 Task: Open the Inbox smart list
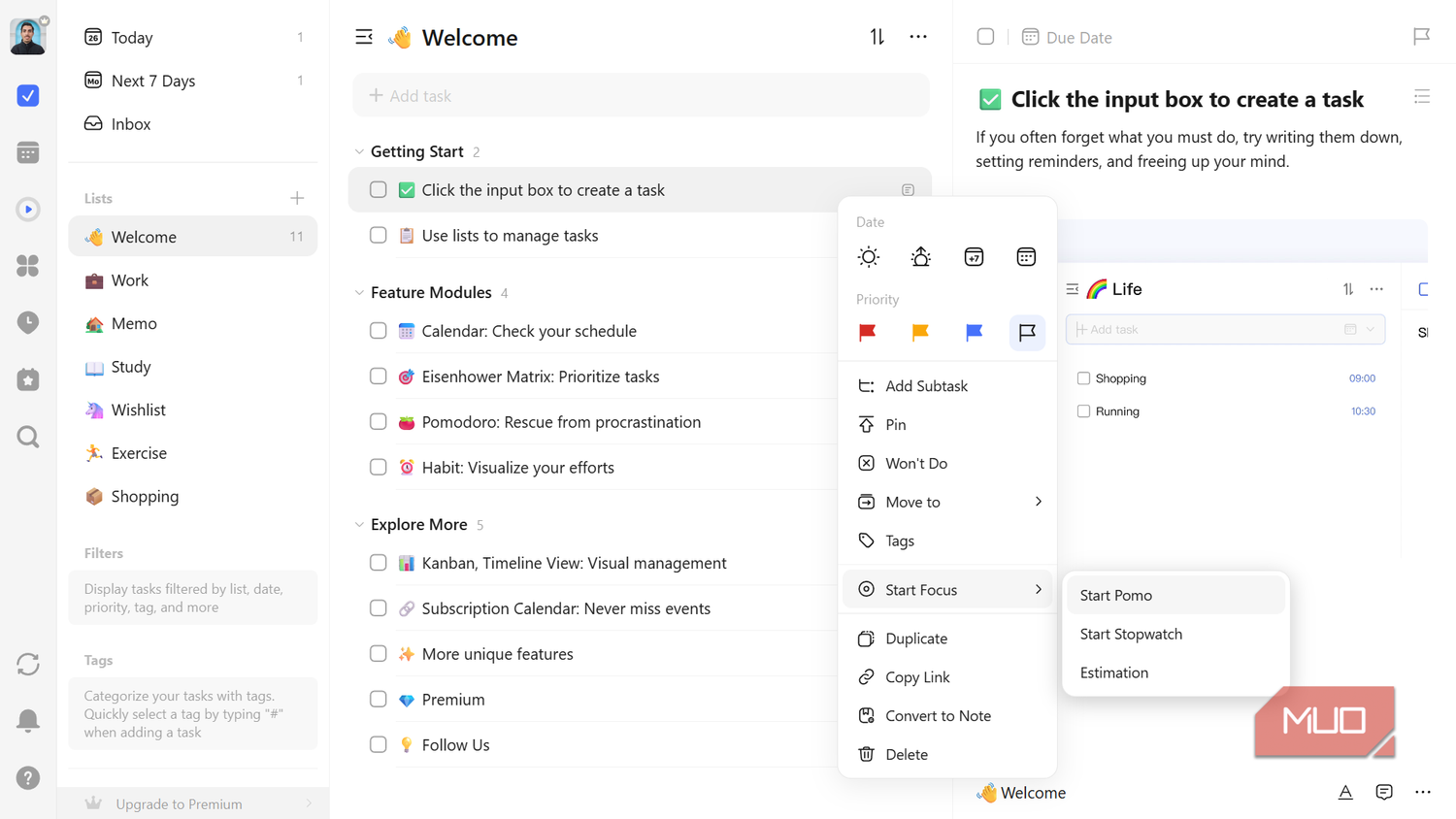193,124
